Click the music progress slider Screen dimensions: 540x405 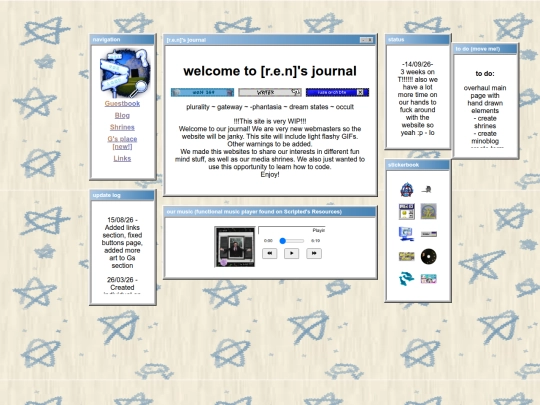click(292, 241)
